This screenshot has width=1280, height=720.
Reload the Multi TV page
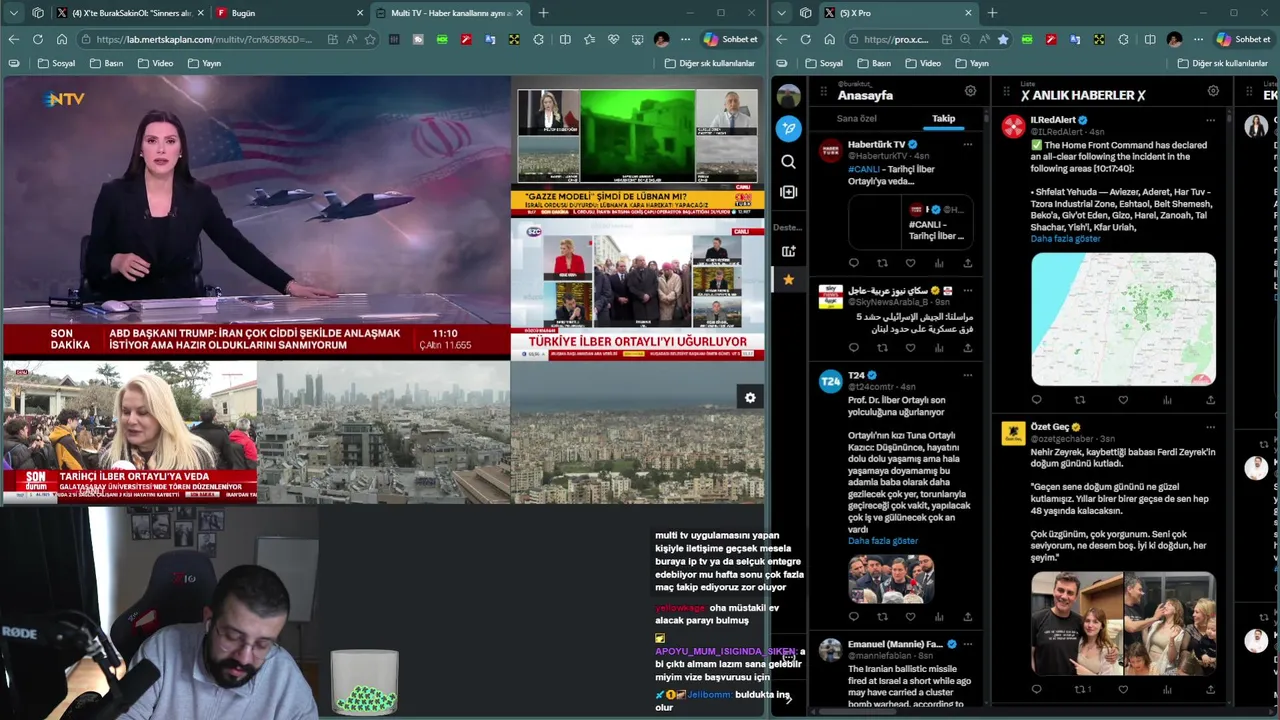37,39
